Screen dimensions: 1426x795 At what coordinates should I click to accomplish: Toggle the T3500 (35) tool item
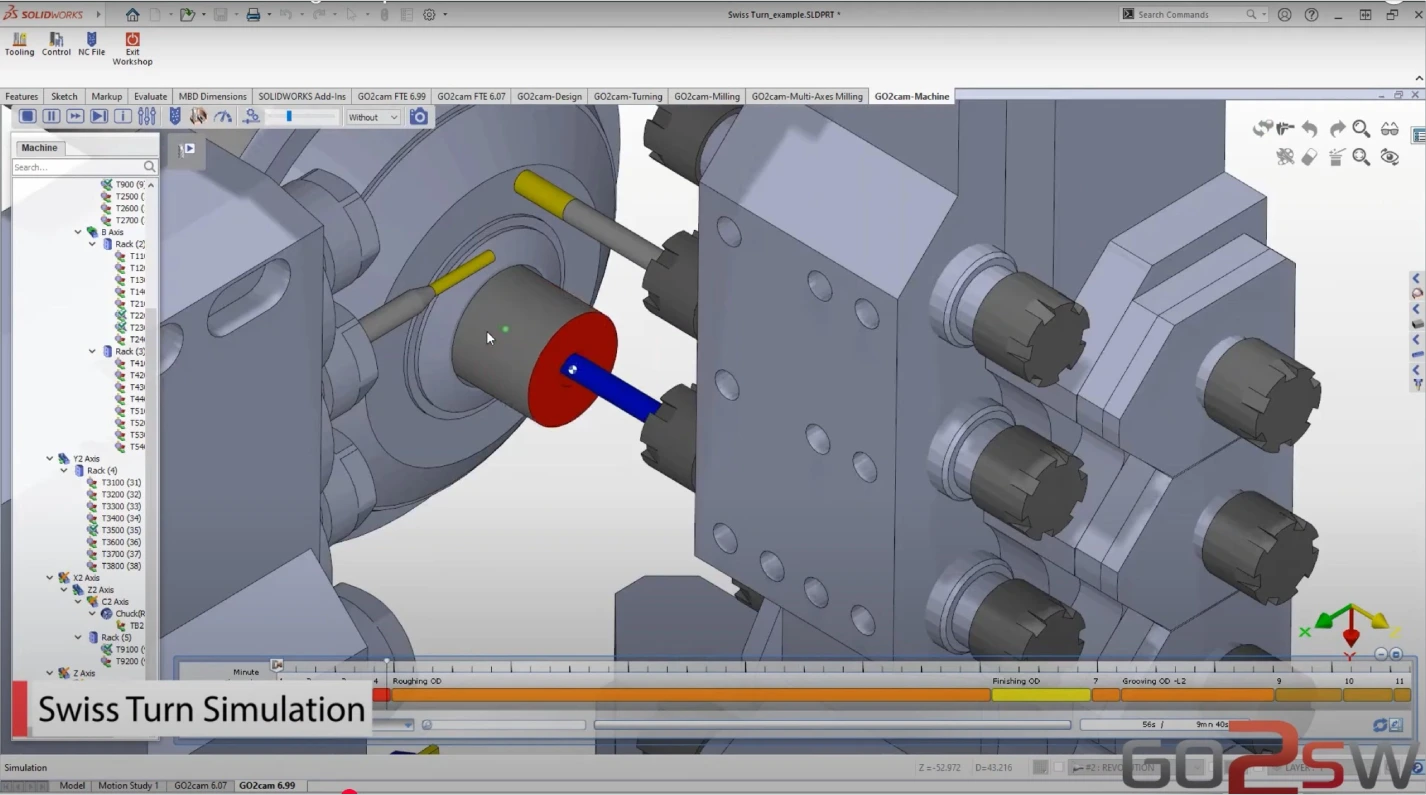point(120,530)
